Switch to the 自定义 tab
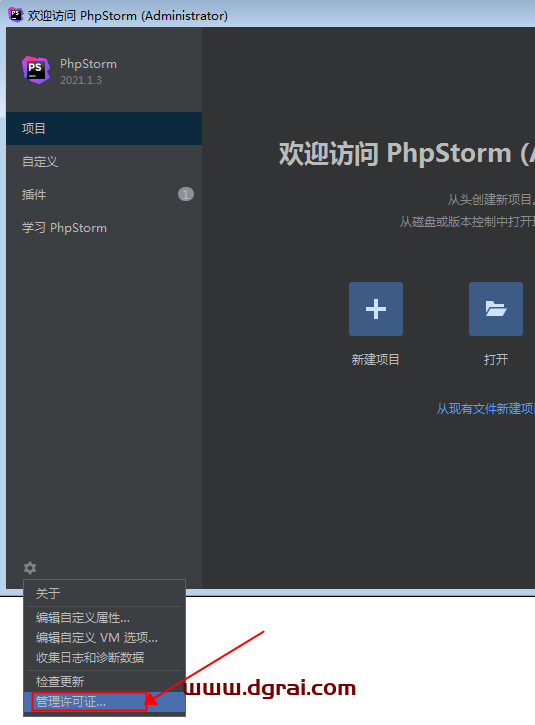This screenshot has width=535, height=725. [104, 162]
